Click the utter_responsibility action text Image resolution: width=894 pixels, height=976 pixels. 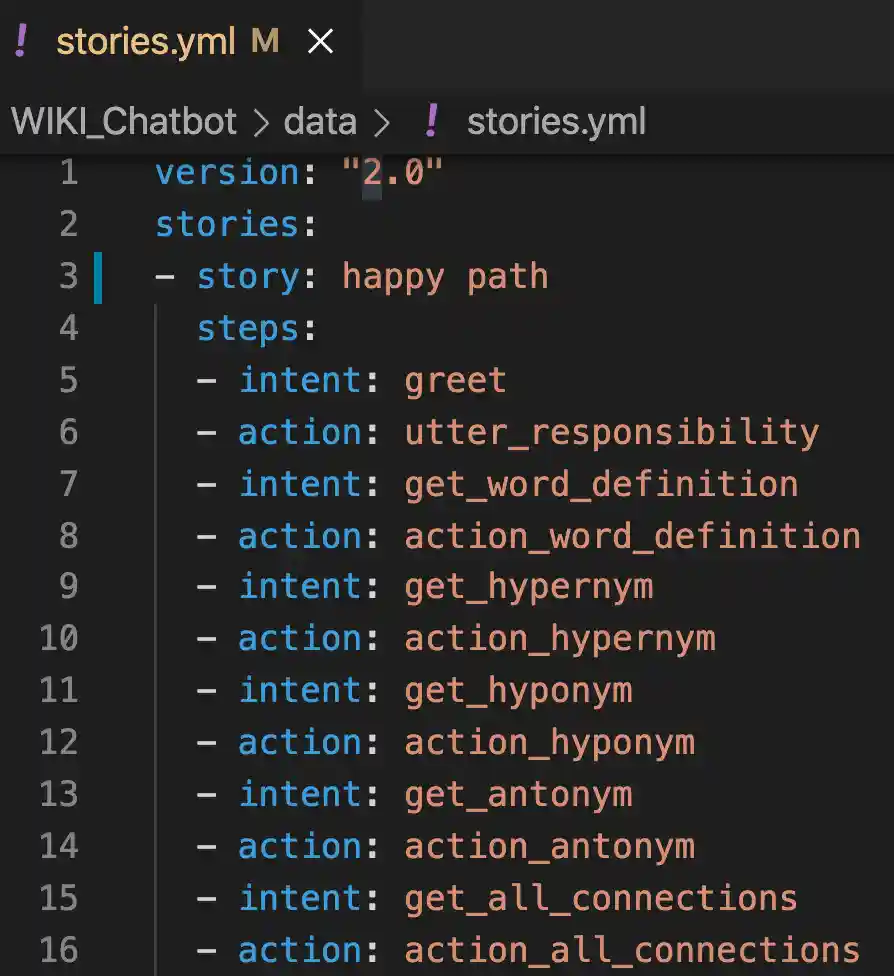coord(611,432)
